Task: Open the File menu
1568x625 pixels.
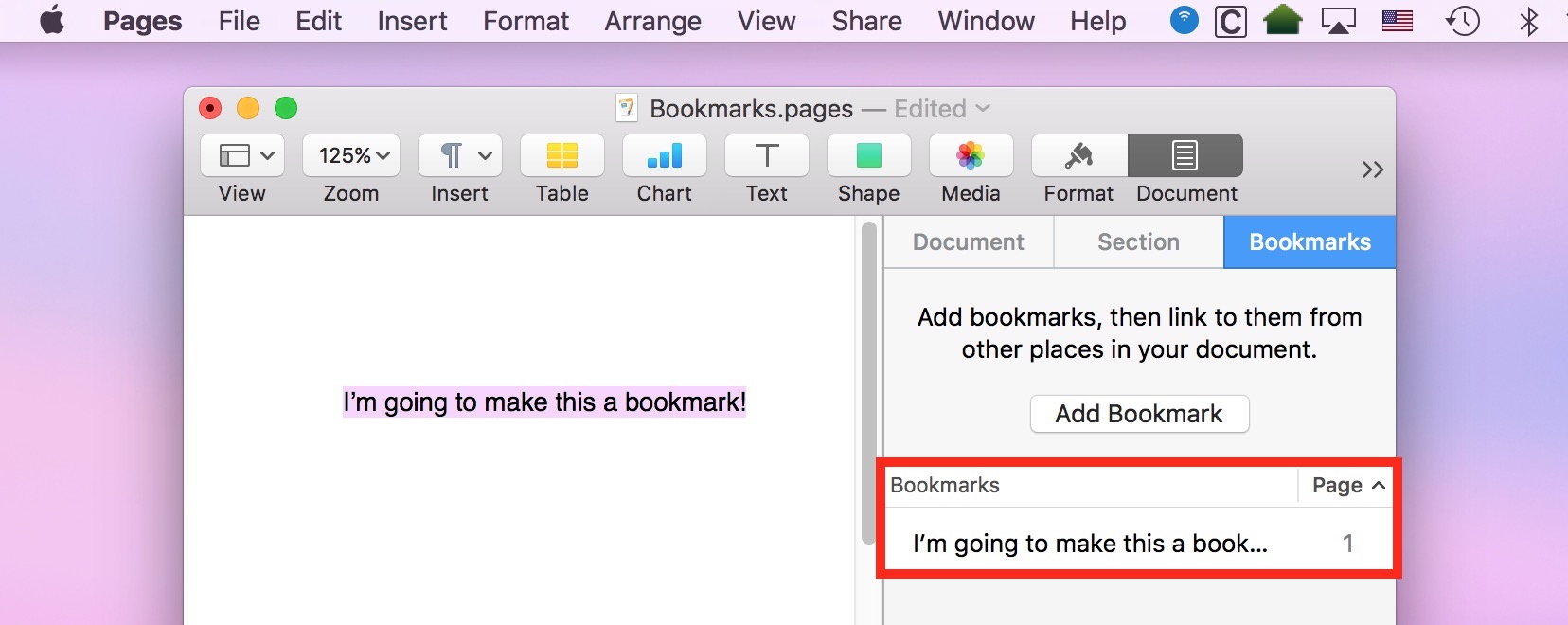Action: (x=239, y=21)
